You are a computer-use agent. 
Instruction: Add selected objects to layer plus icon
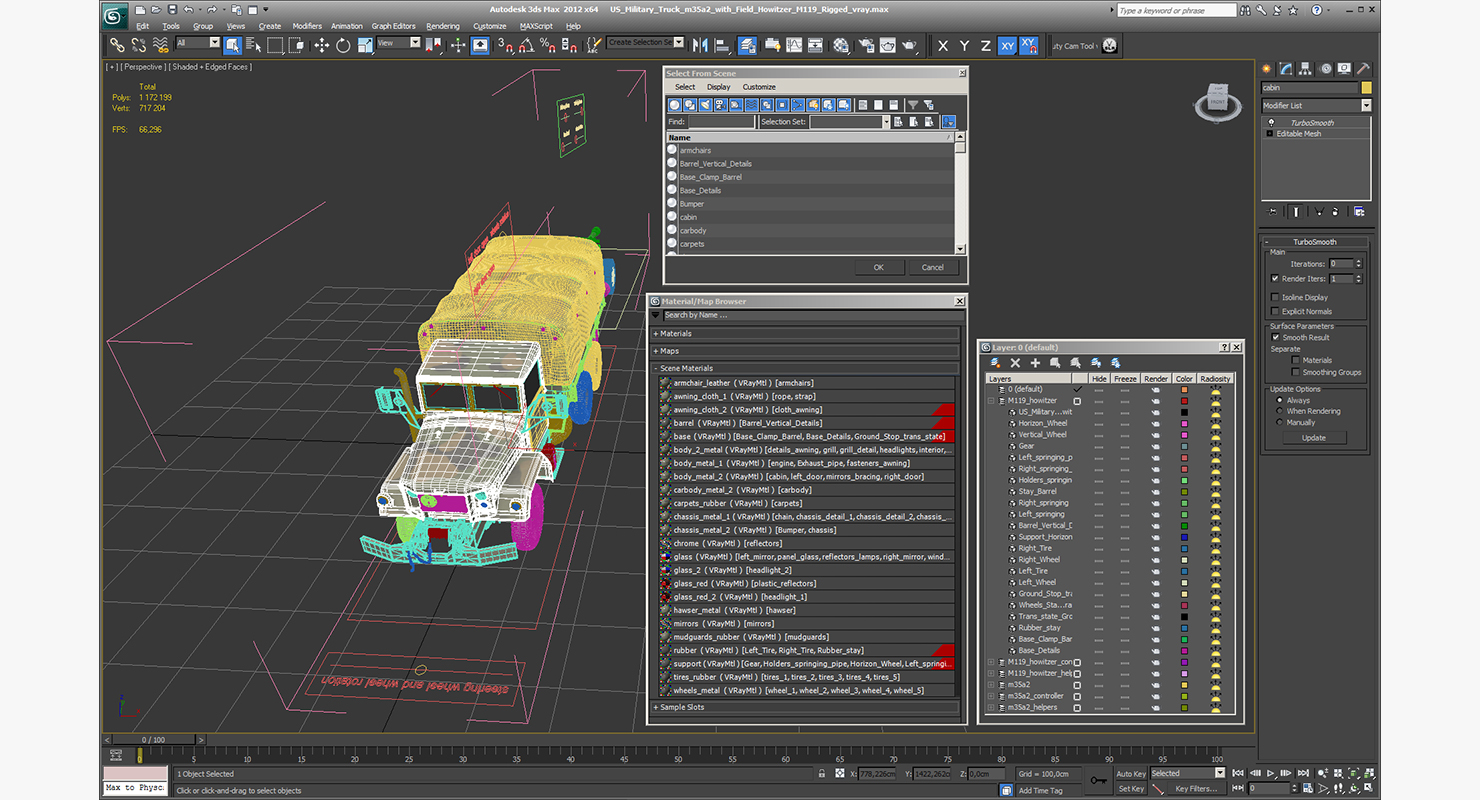click(x=1035, y=363)
